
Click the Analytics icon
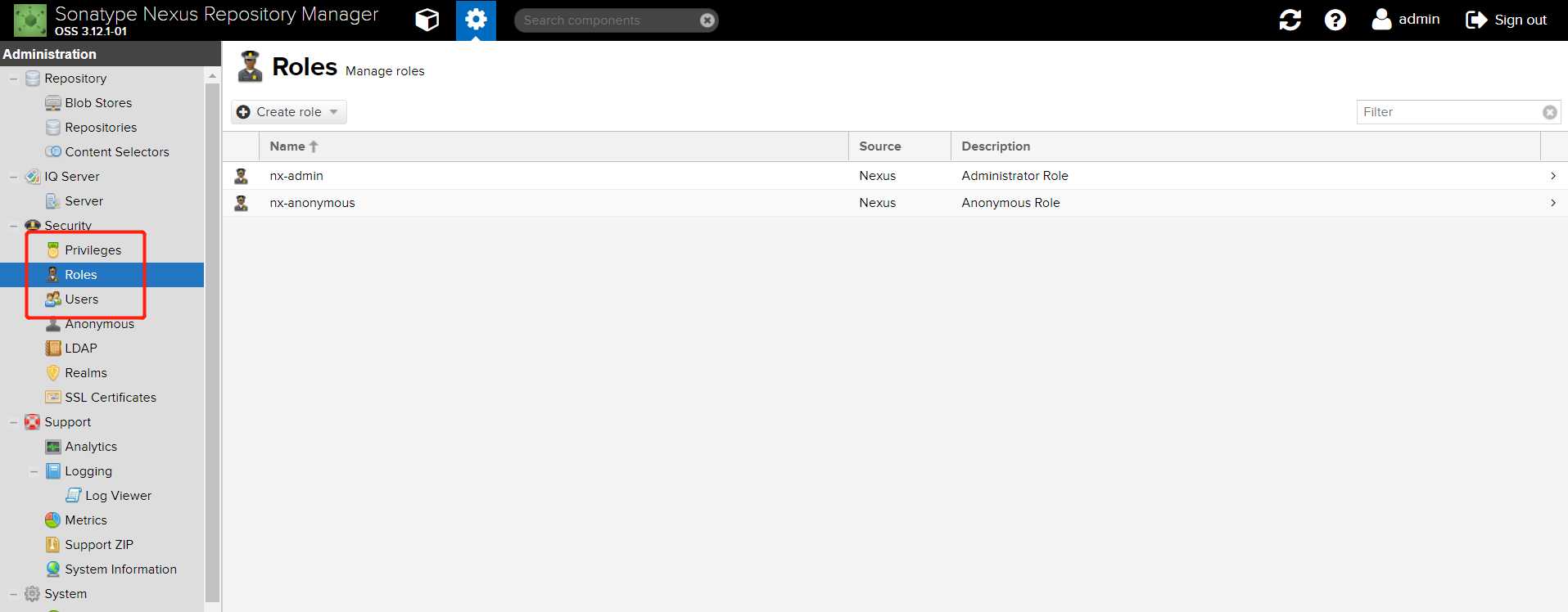[53, 447]
